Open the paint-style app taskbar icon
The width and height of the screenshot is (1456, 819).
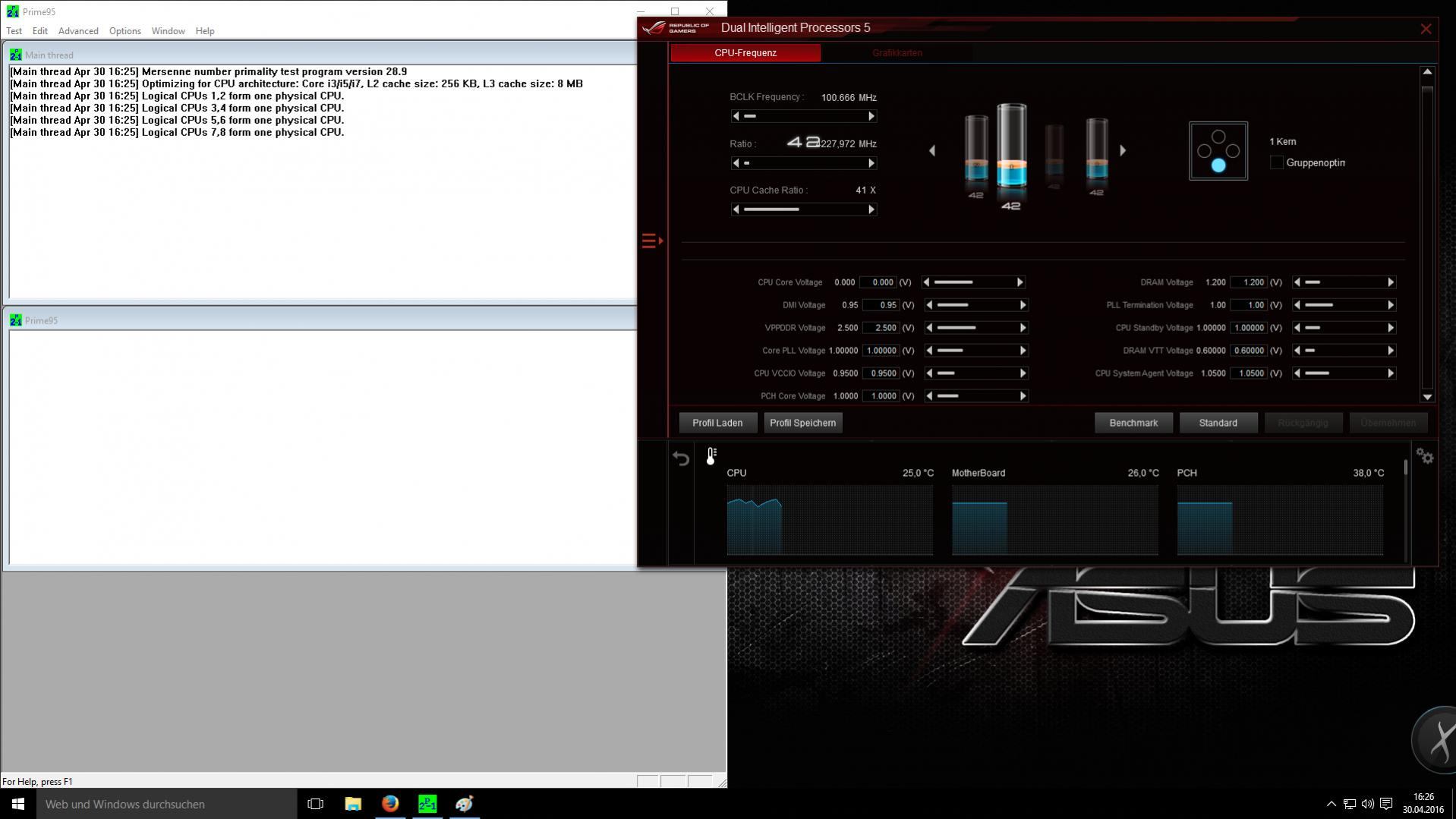click(465, 804)
